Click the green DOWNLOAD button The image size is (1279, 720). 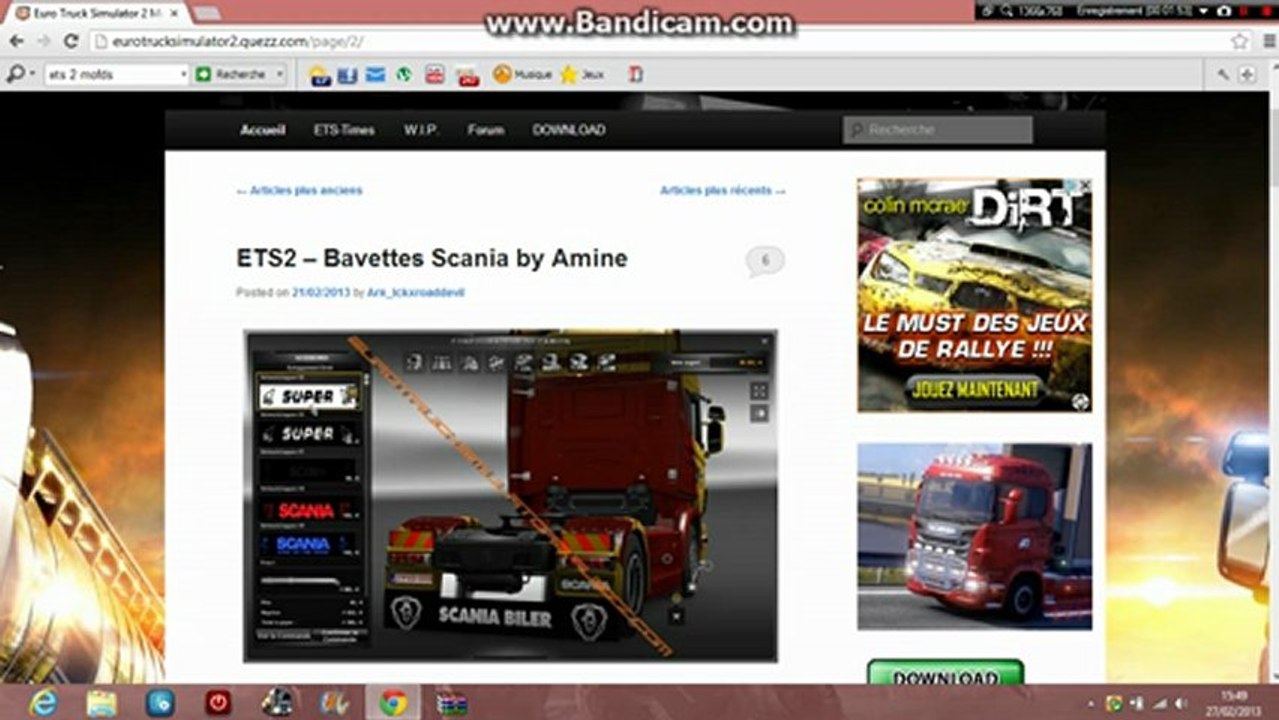click(945, 673)
